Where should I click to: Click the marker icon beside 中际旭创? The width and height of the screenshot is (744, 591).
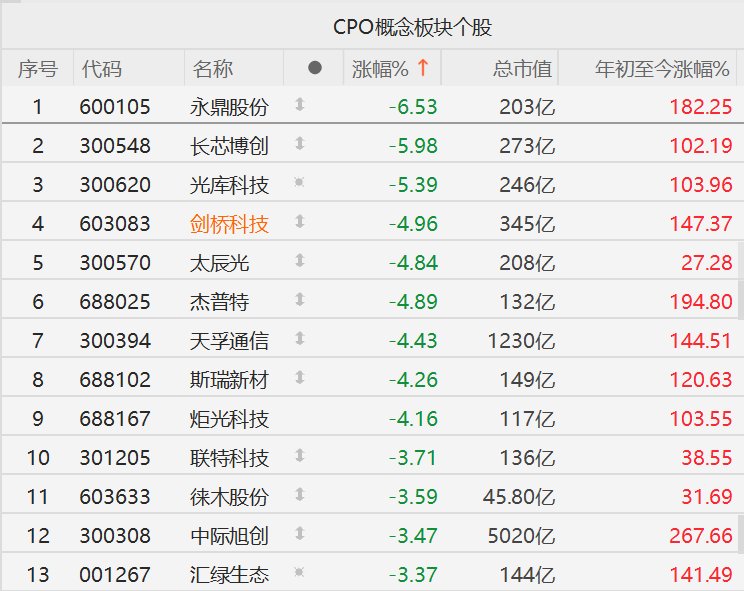[x=299, y=535]
